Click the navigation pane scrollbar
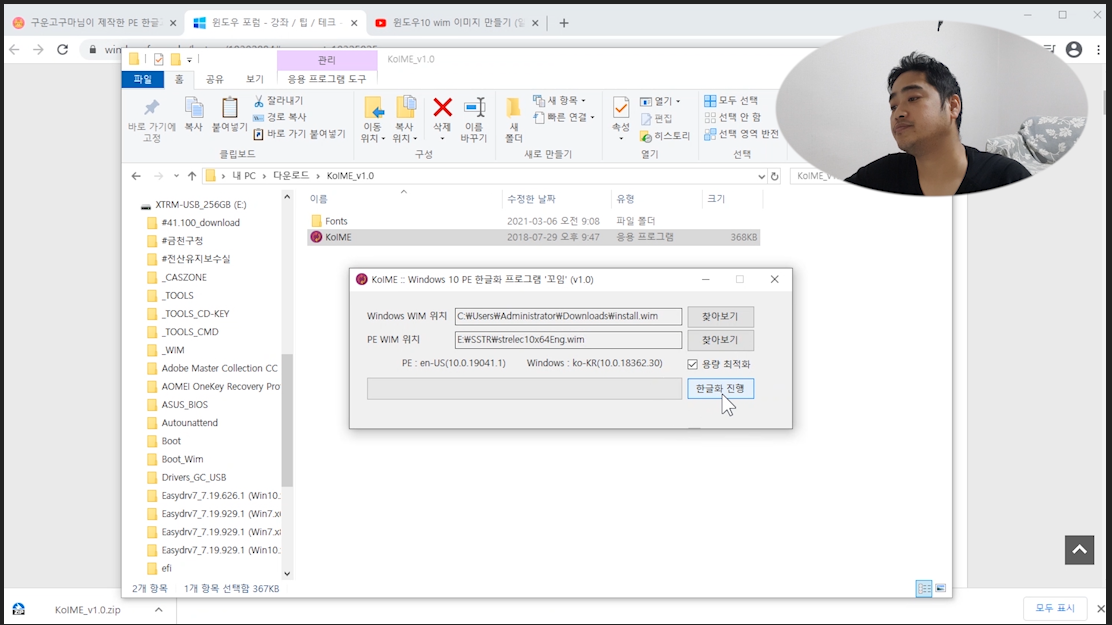 (x=287, y=420)
